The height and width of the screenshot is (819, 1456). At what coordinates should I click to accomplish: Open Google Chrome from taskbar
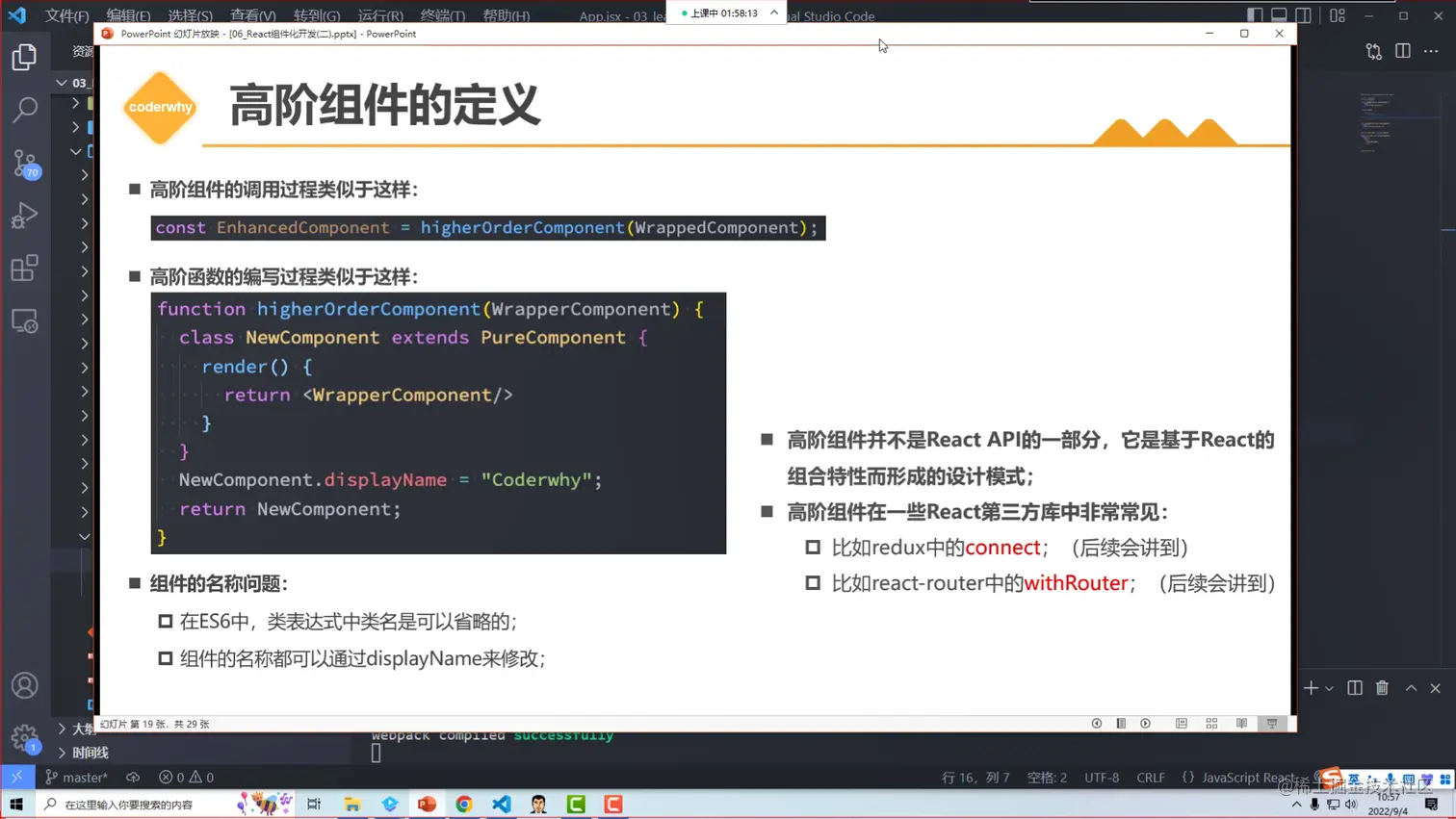point(464,804)
